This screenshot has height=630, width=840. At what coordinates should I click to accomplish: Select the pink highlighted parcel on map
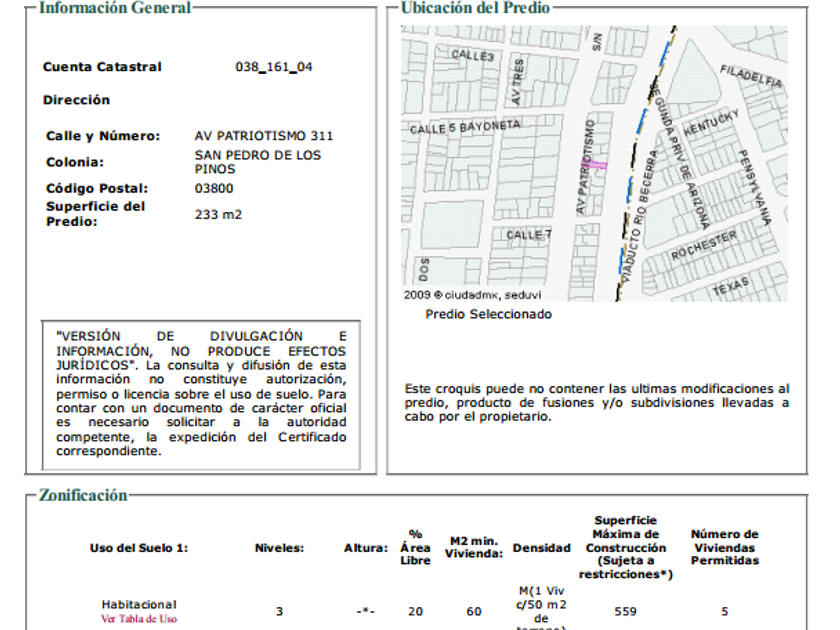(595, 164)
